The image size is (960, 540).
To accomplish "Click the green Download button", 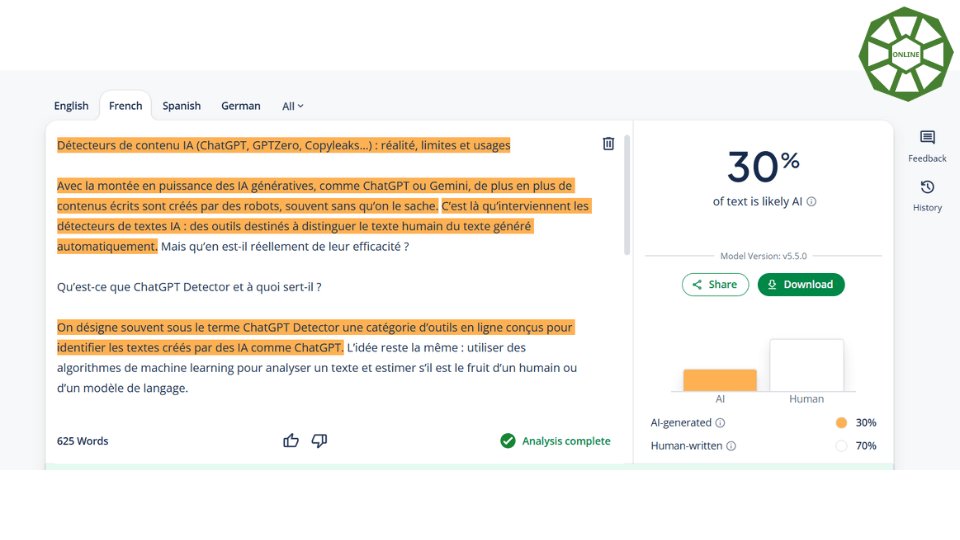I will click(x=801, y=285).
